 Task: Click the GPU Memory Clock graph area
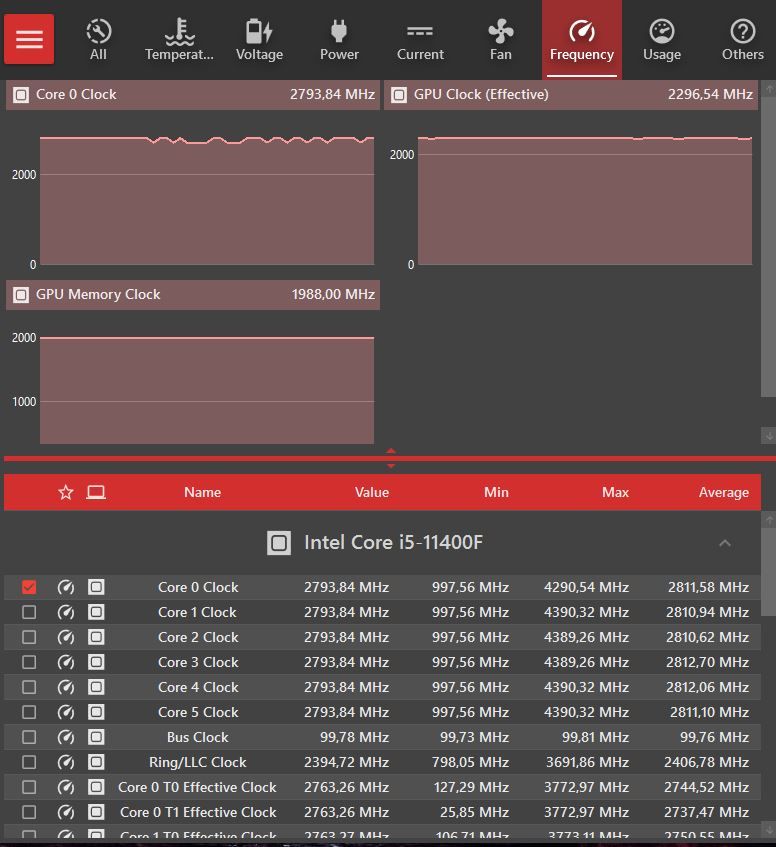[207, 390]
